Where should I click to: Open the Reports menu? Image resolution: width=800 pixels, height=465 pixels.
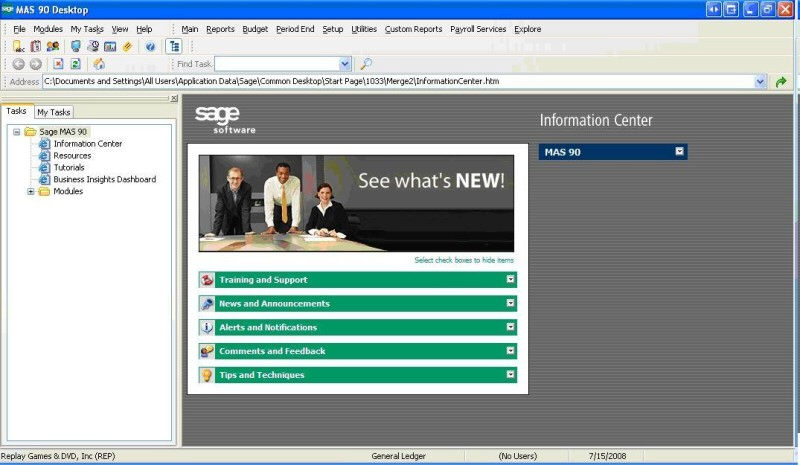pyautogui.click(x=220, y=29)
